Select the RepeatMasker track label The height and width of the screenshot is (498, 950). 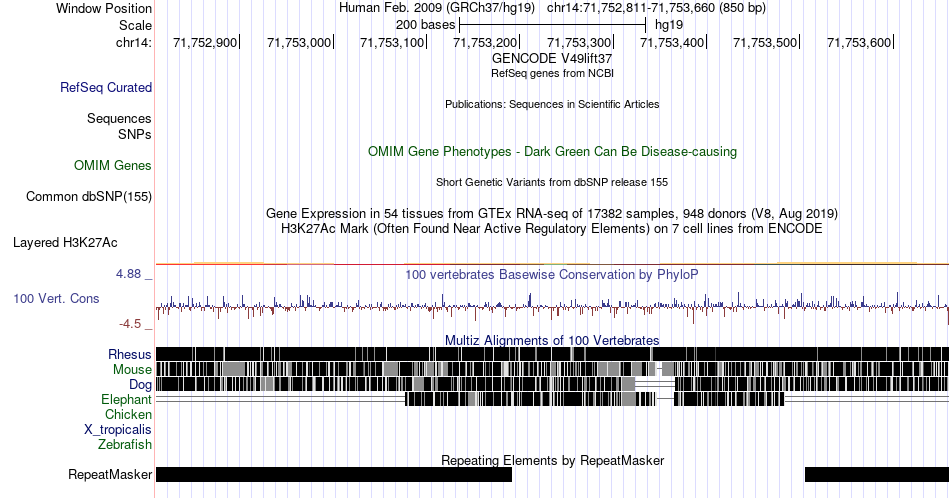[x=110, y=474]
